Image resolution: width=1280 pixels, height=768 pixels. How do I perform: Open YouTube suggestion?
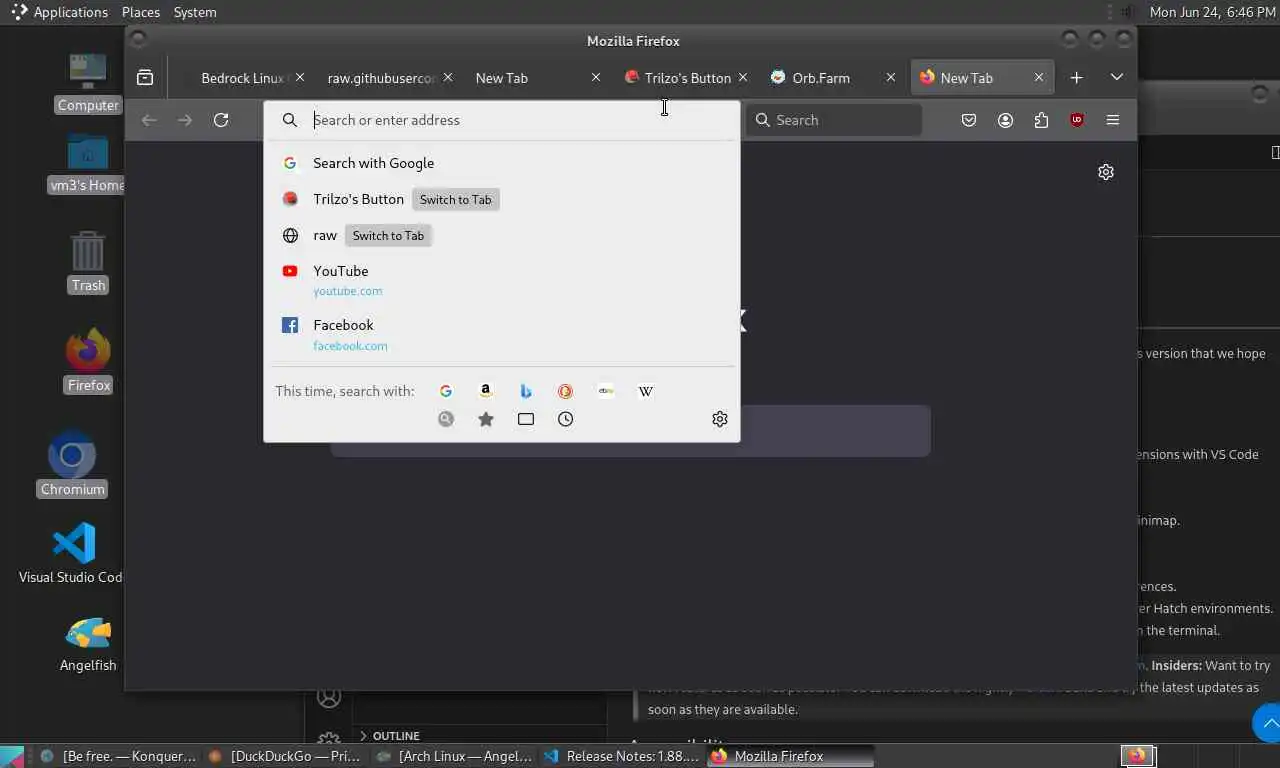502,280
